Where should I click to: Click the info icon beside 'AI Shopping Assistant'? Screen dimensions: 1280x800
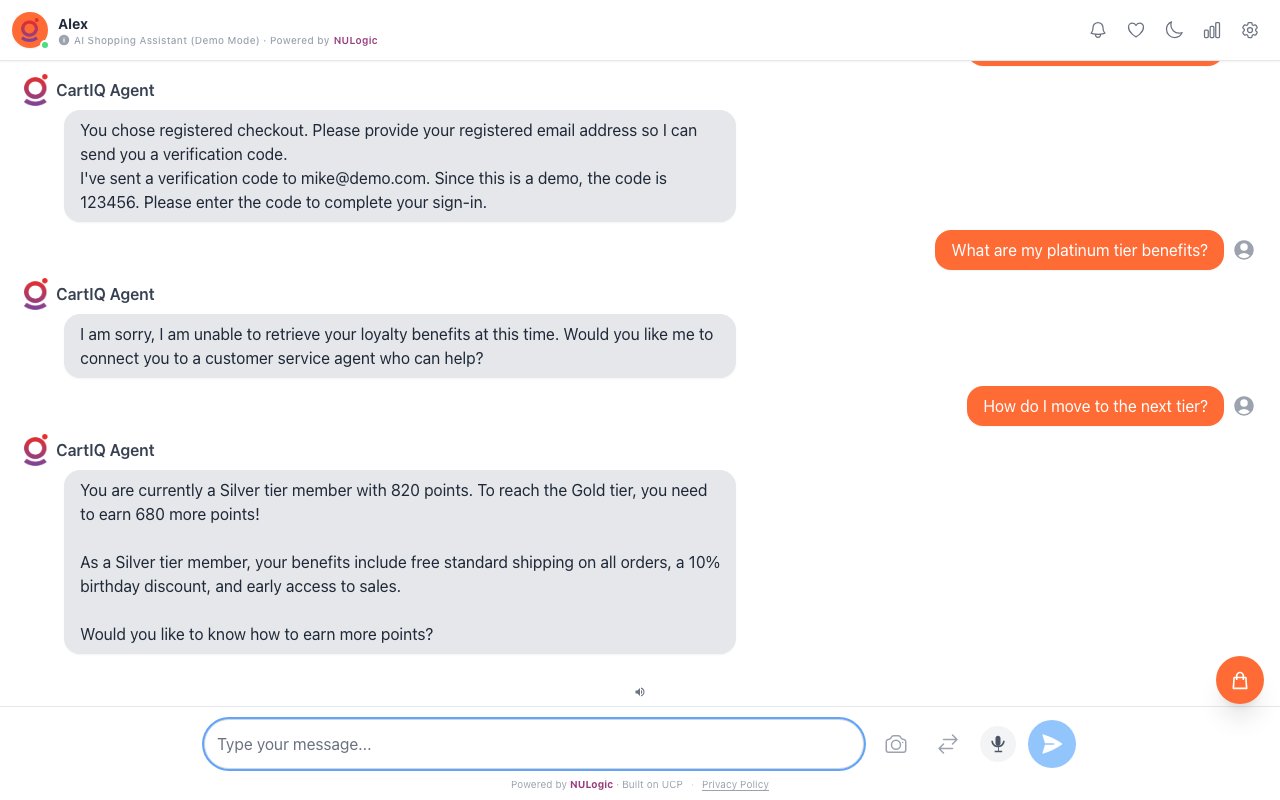pyautogui.click(x=64, y=41)
